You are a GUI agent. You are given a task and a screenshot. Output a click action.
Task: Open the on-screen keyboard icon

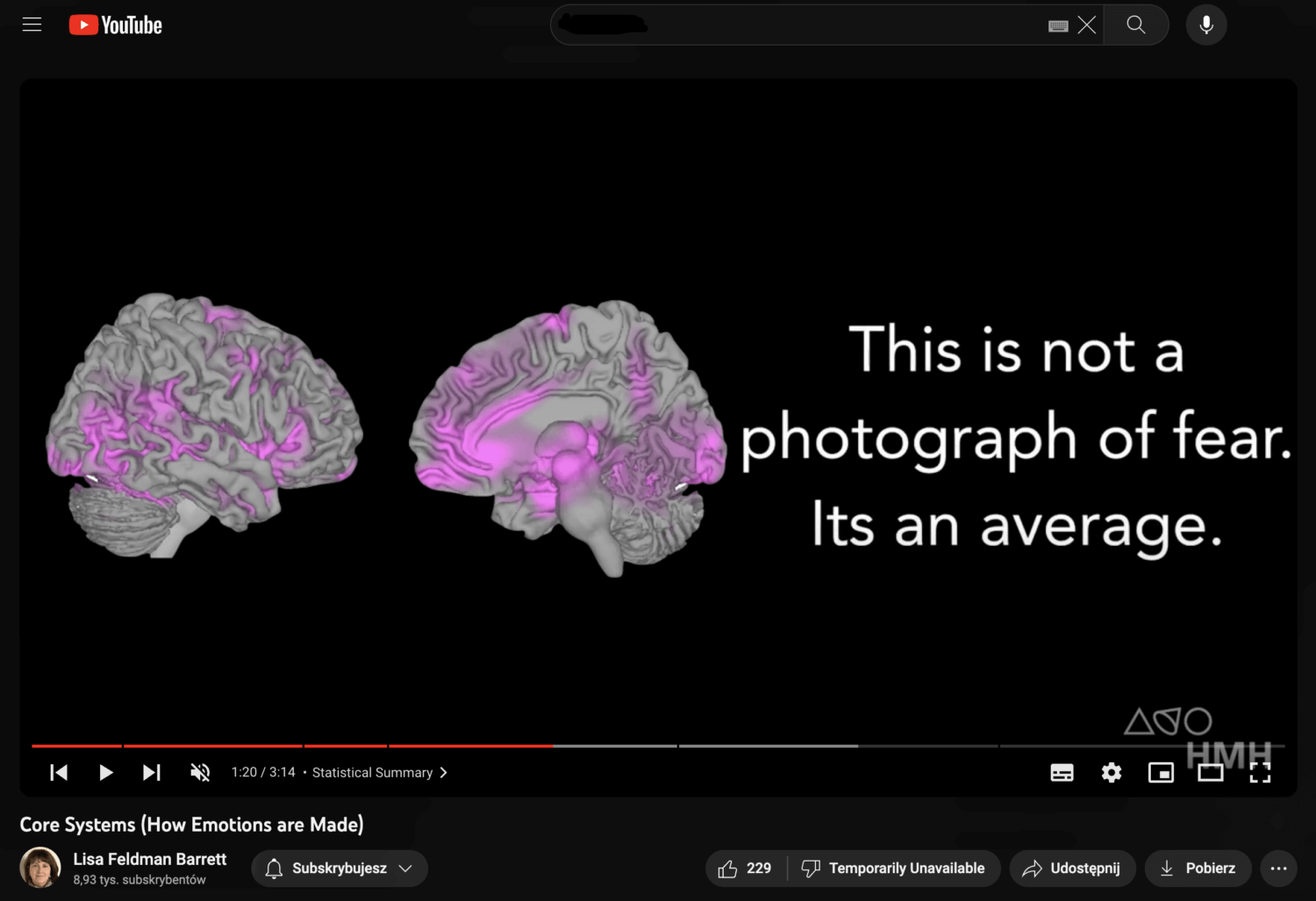[x=1058, y=25]
